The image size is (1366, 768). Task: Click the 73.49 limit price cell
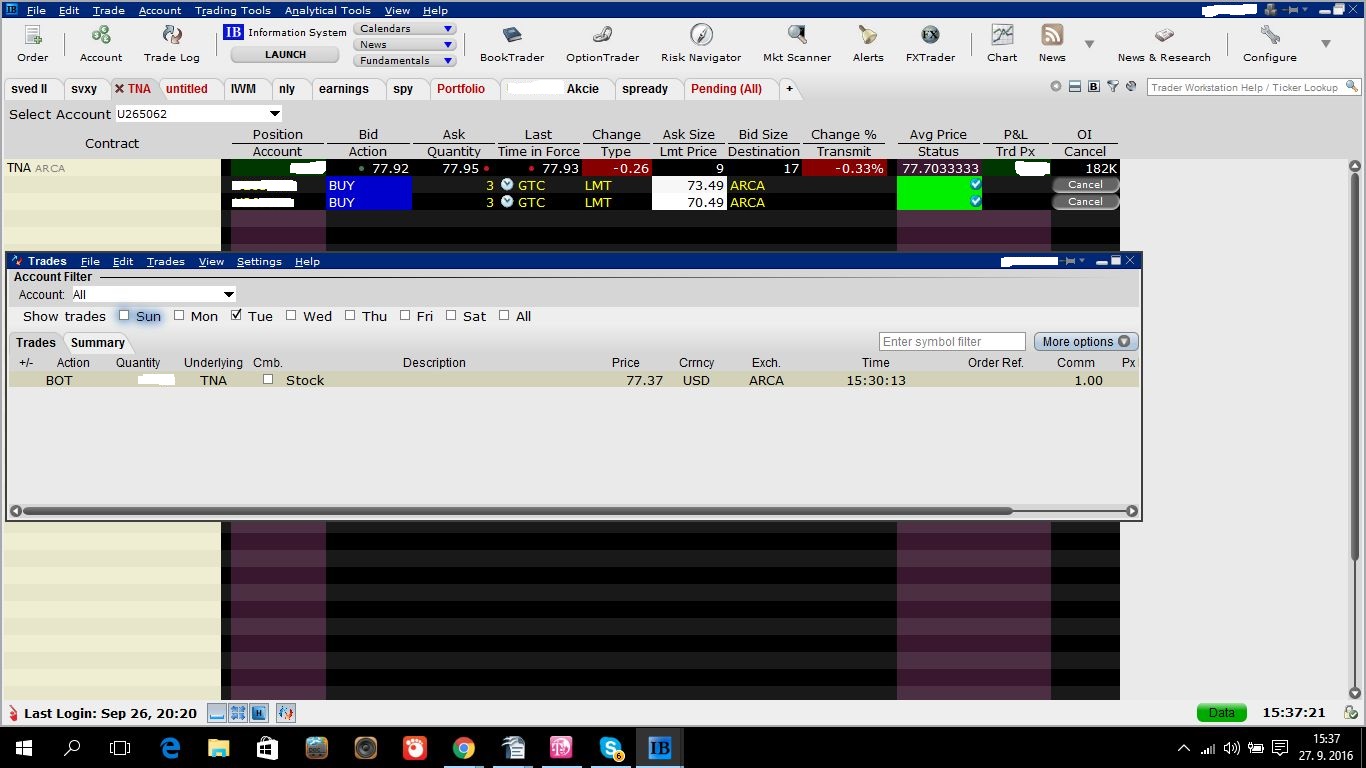[x=689, y=185]
